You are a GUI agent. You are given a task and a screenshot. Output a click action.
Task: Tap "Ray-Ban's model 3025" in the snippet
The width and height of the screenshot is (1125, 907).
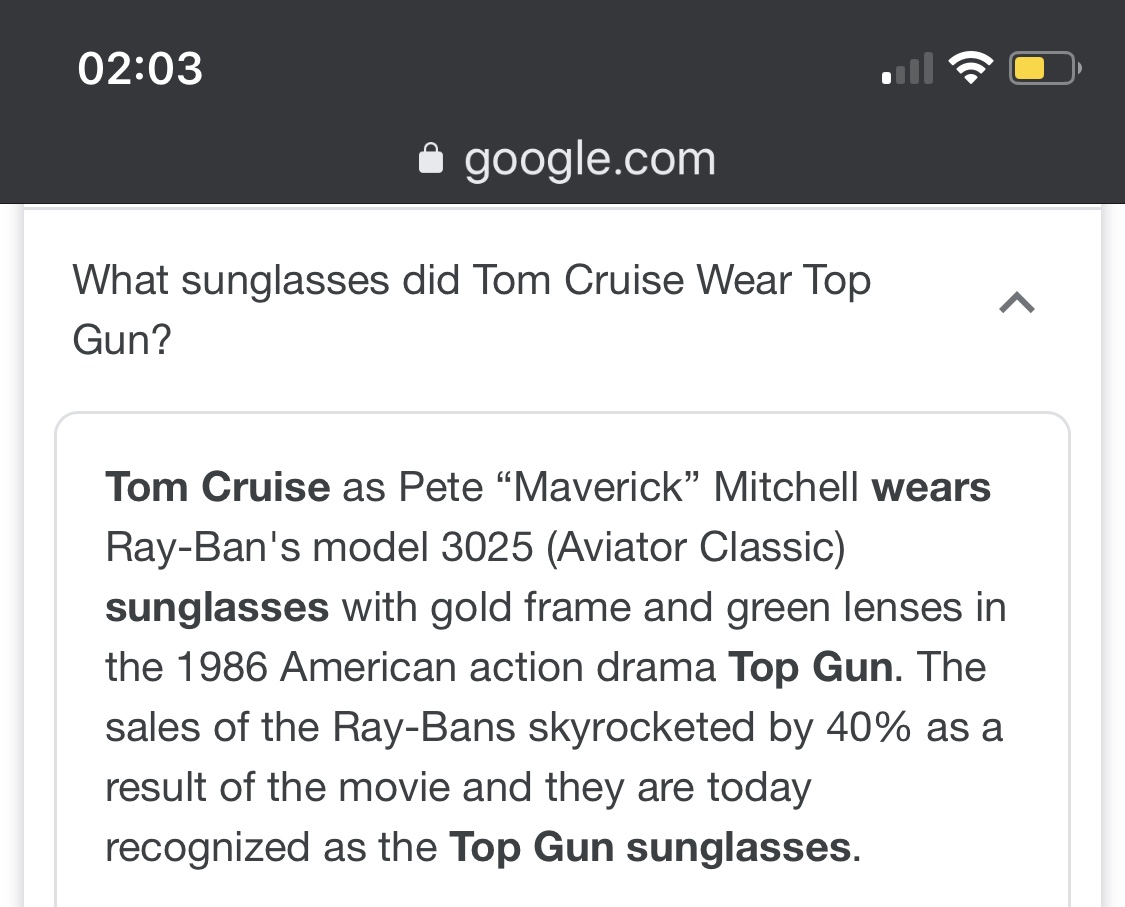coord(319,548)
